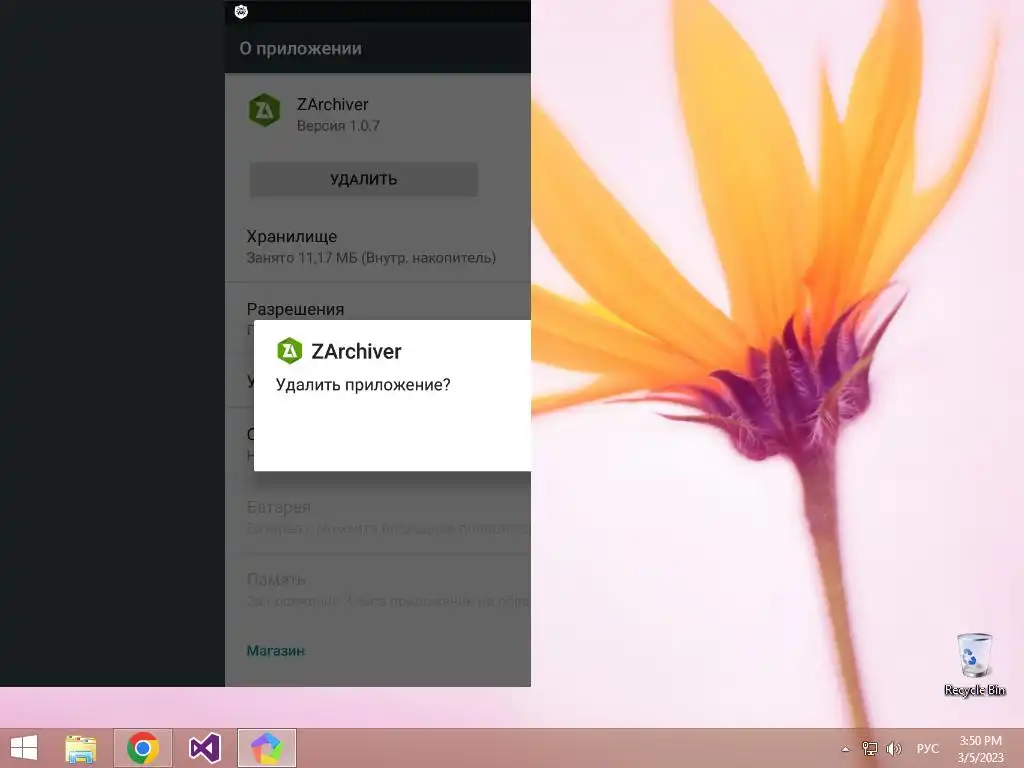
Task: Click the 'О приложении' header title
Action: 300,48
